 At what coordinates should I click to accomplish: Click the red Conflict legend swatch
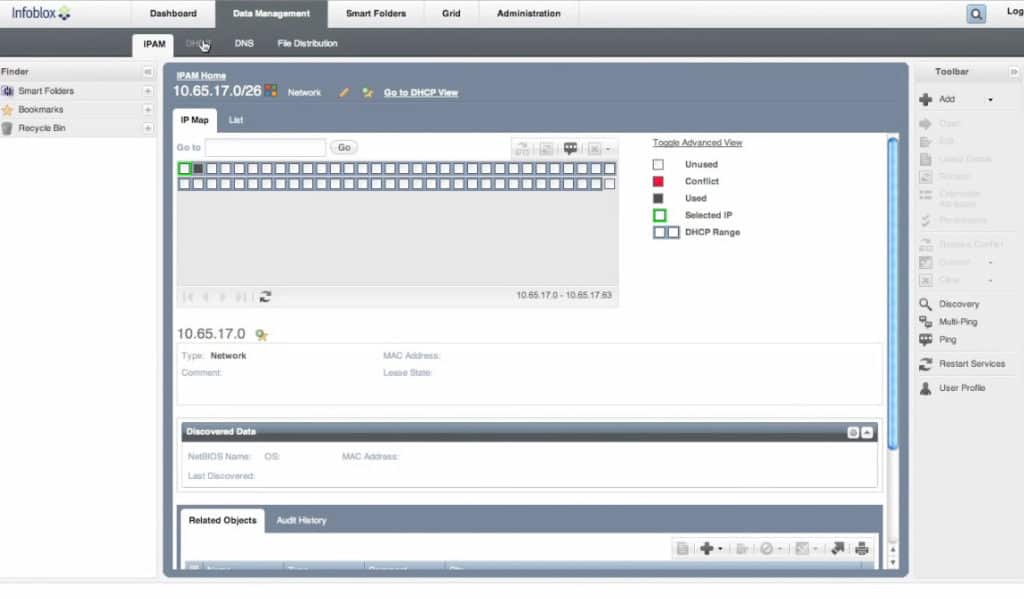coord(658,182)
